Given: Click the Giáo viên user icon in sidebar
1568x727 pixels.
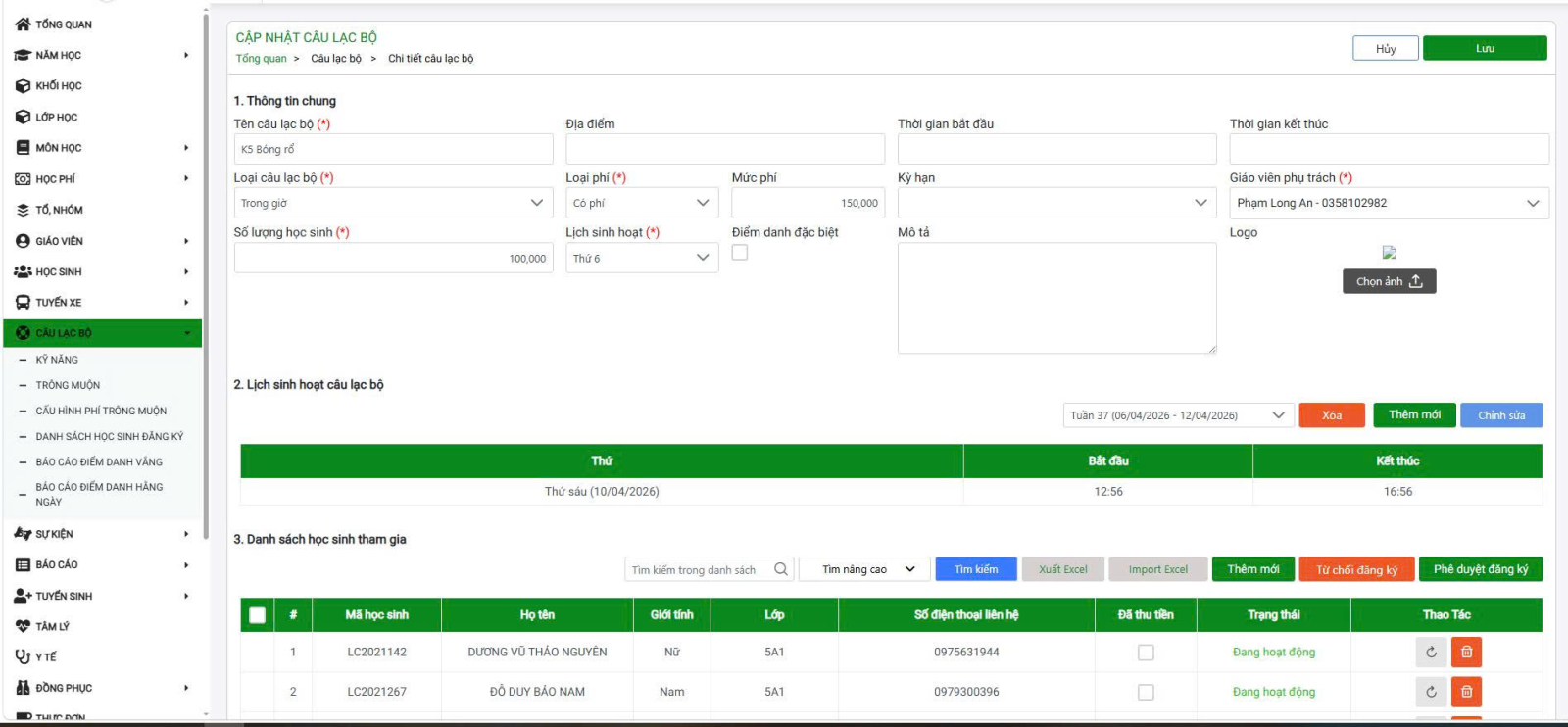Looking at the screenshot, I should 23,241.
